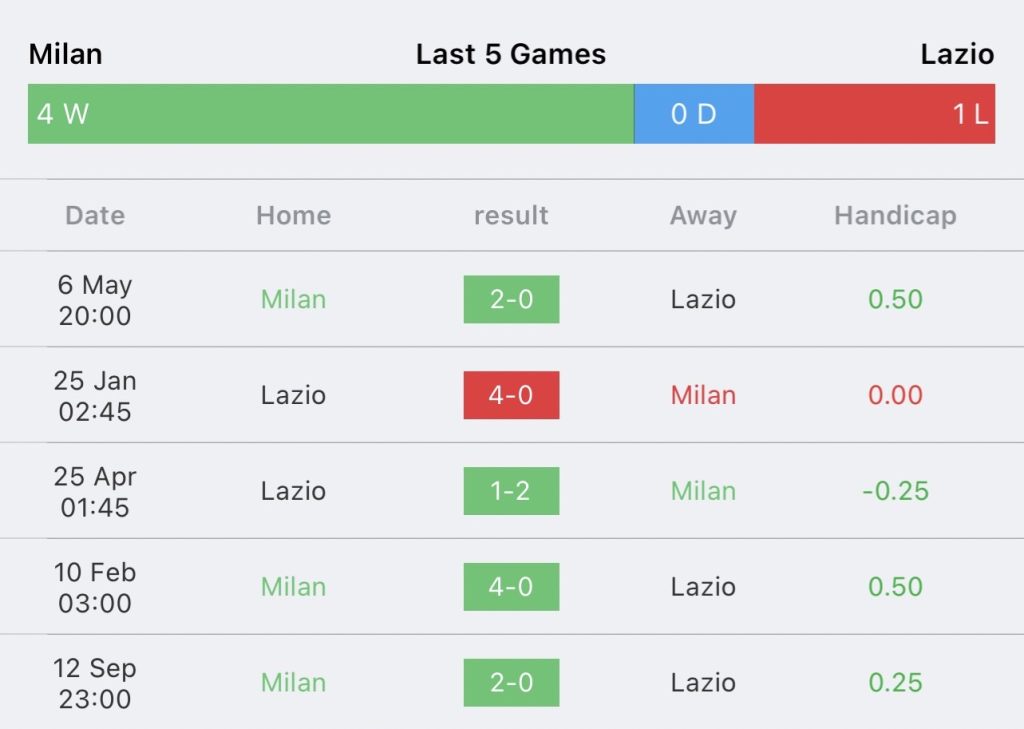Open the 2-0 result on 6 May
The width and height of the screenshot is (1024, 729).
(x=511, y=299)
